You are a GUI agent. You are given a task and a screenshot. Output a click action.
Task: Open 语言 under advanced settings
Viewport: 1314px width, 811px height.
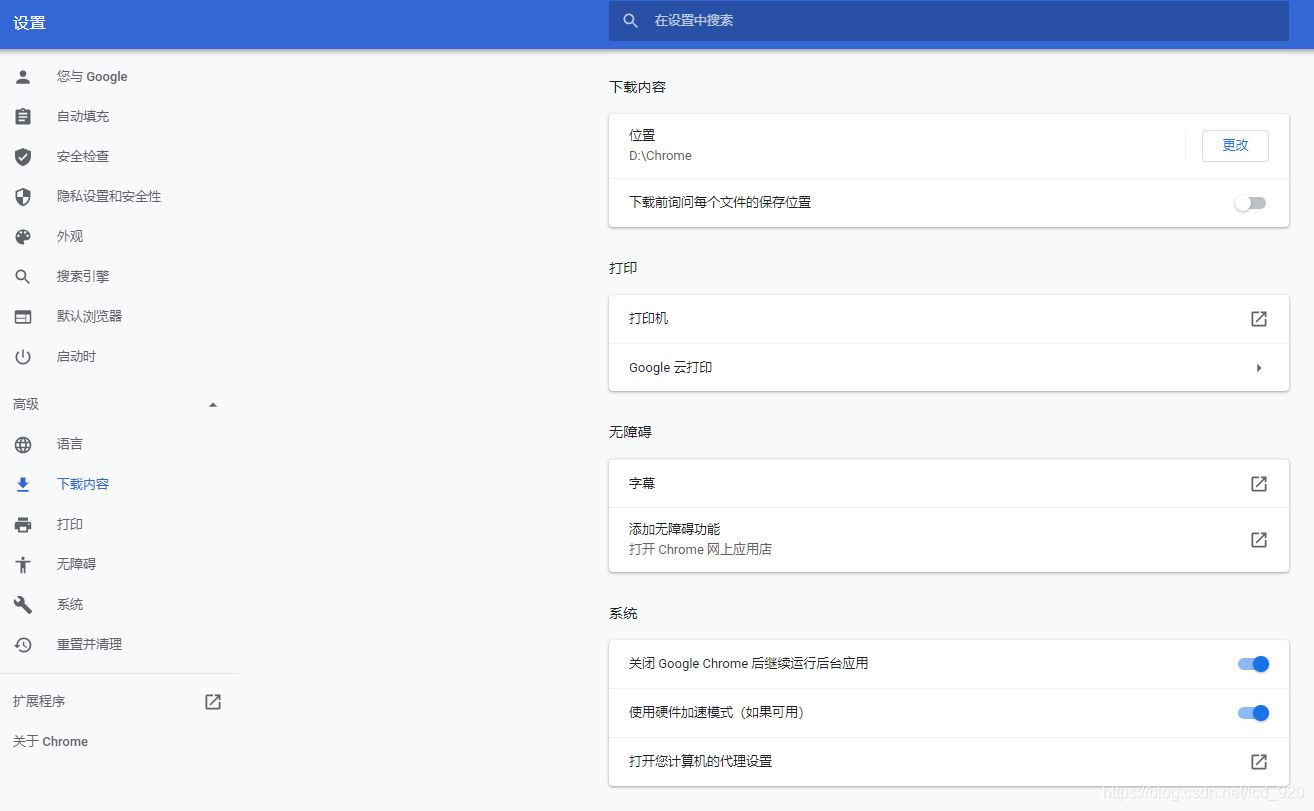pyautogui.click(x=70, y=445)
